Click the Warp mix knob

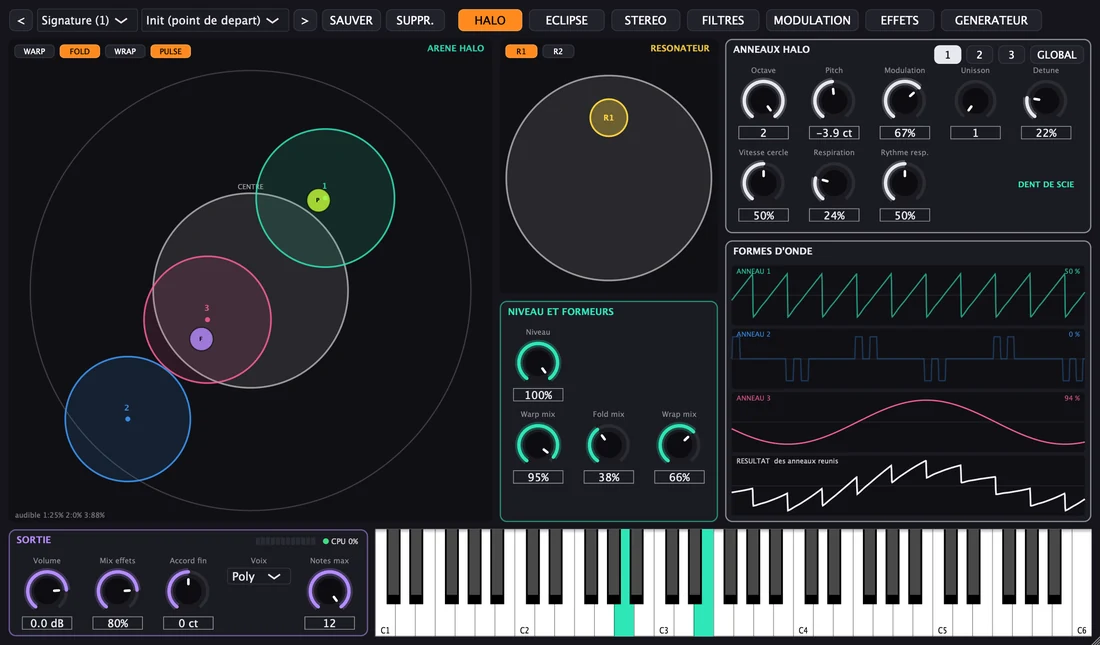tap(538, 445)
